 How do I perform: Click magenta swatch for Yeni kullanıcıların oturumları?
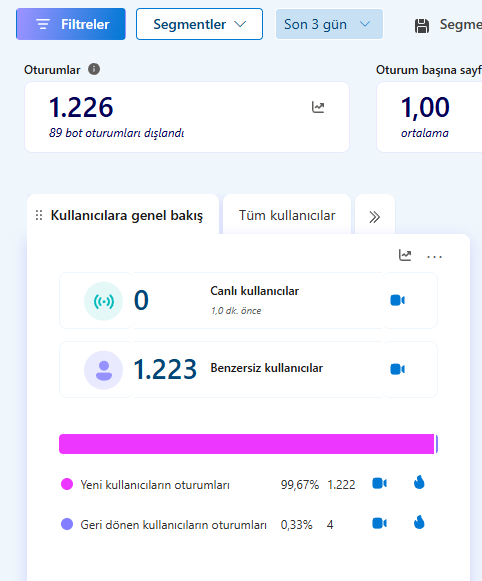[x=67, y=484]
